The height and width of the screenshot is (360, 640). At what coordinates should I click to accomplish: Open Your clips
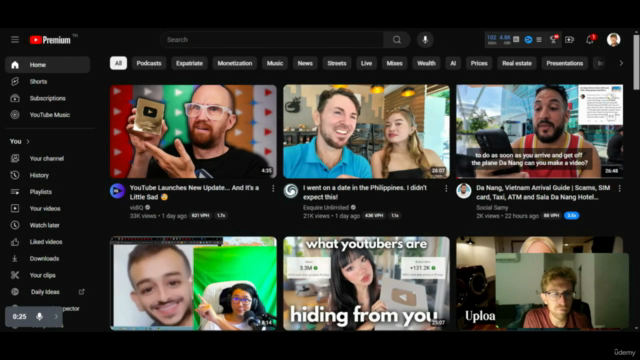coord(48,276)
